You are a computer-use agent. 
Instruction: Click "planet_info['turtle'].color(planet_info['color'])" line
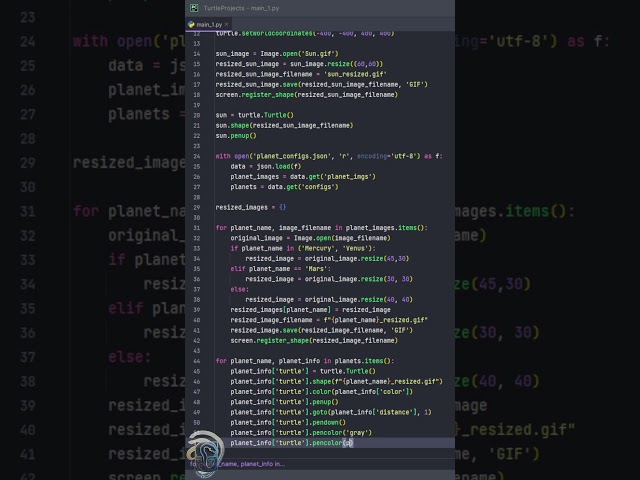[x=321, y=391]
